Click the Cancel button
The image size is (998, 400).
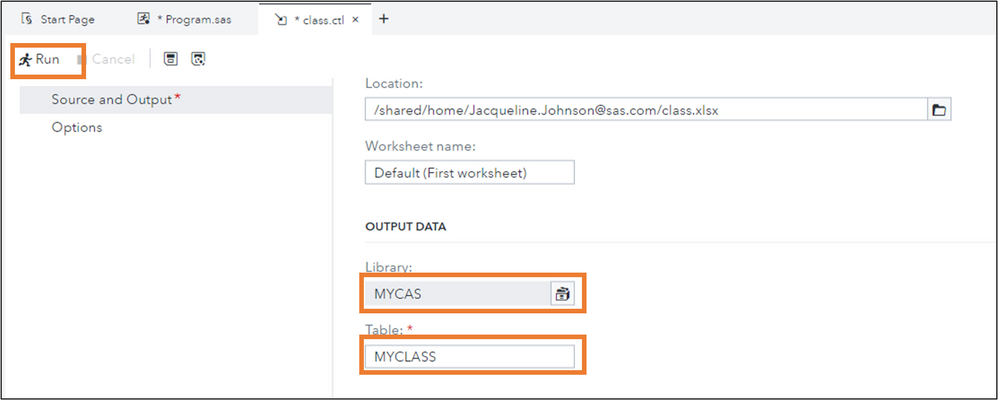click(106, 59)
